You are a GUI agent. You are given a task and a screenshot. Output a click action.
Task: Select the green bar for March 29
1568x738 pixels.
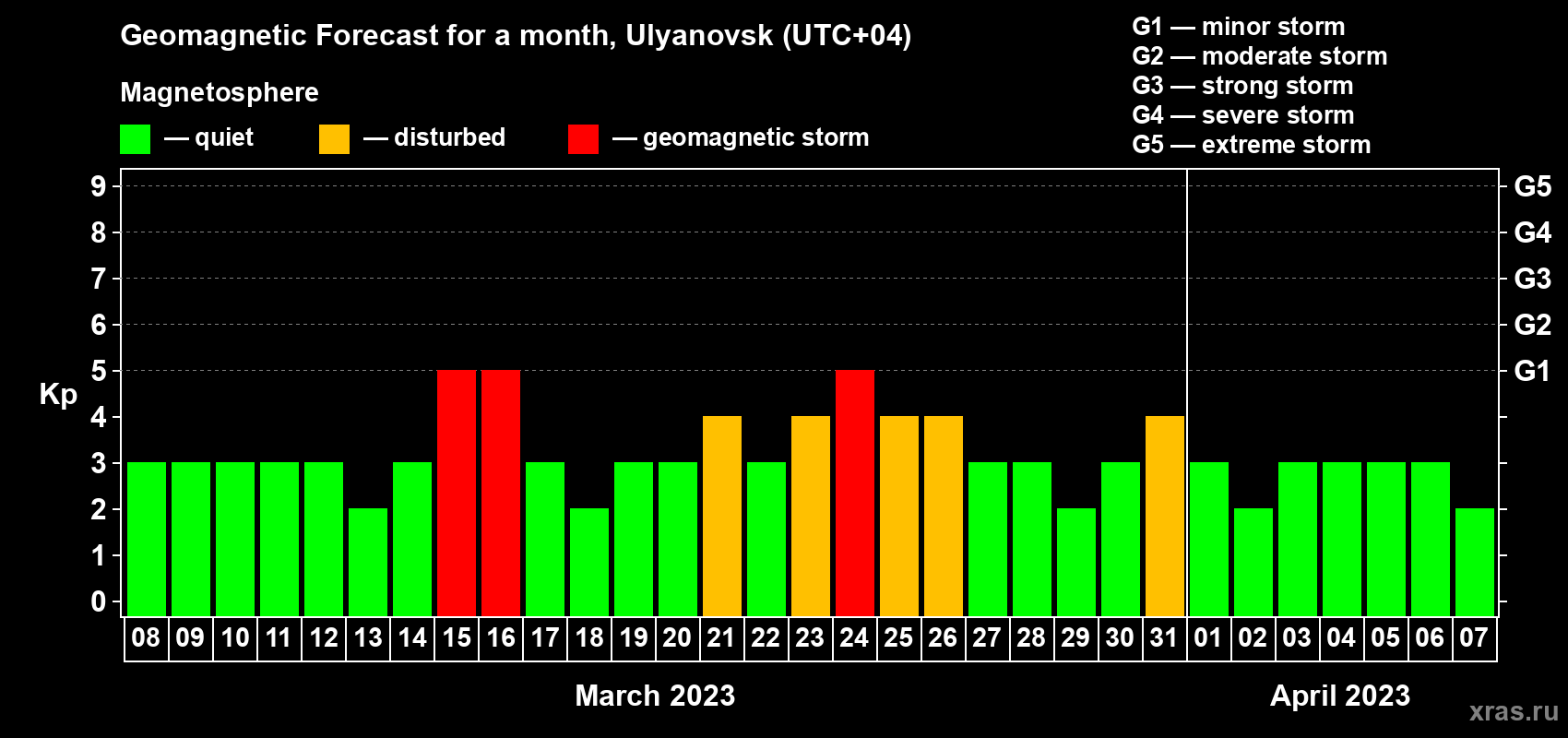click(x=1076, y=563)
